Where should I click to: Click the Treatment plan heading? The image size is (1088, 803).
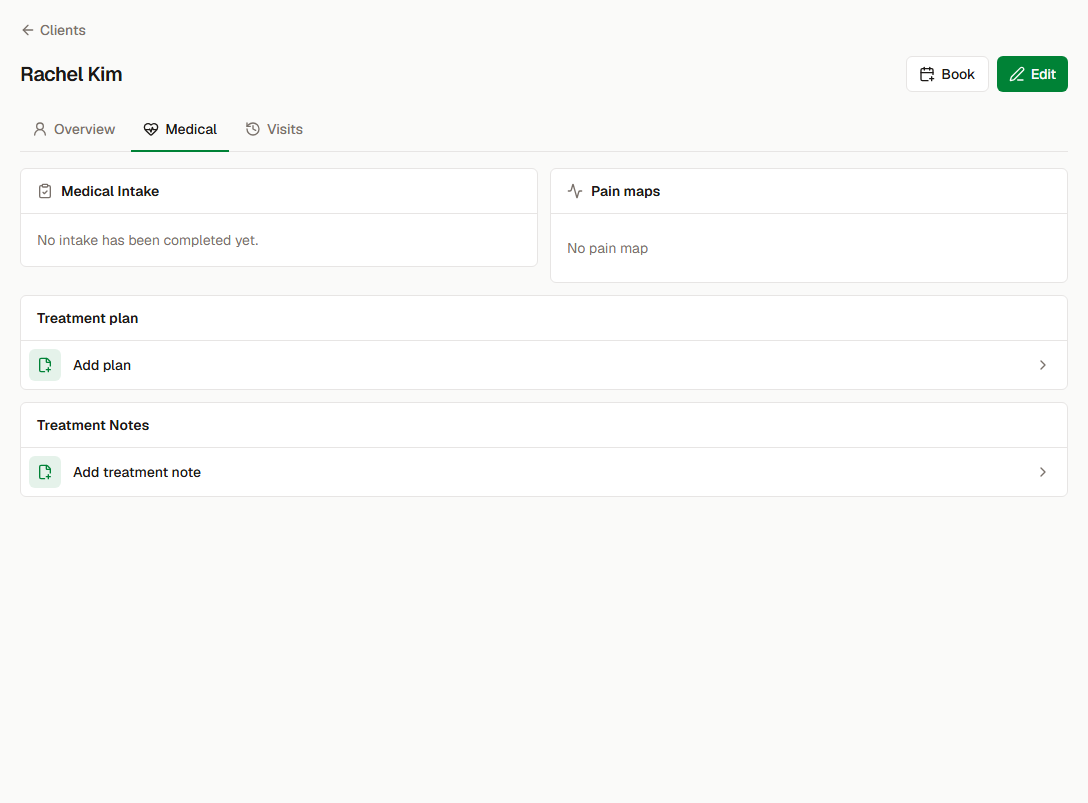(87, 319)
